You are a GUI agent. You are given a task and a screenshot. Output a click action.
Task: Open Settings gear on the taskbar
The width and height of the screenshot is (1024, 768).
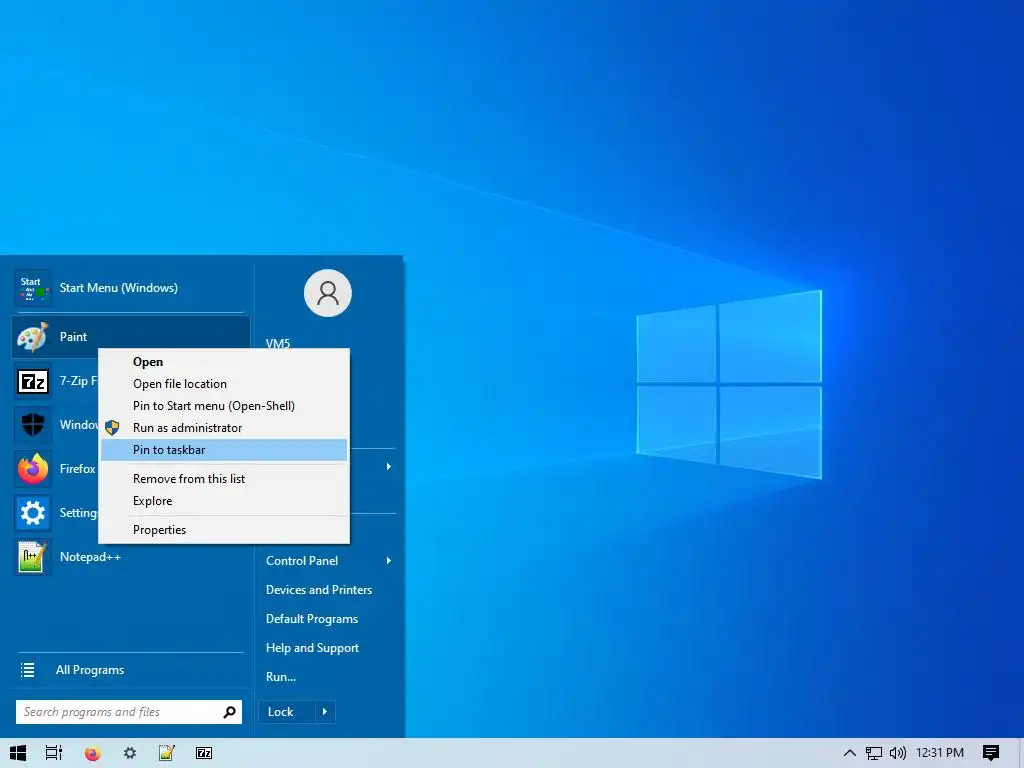click(130, 753)
